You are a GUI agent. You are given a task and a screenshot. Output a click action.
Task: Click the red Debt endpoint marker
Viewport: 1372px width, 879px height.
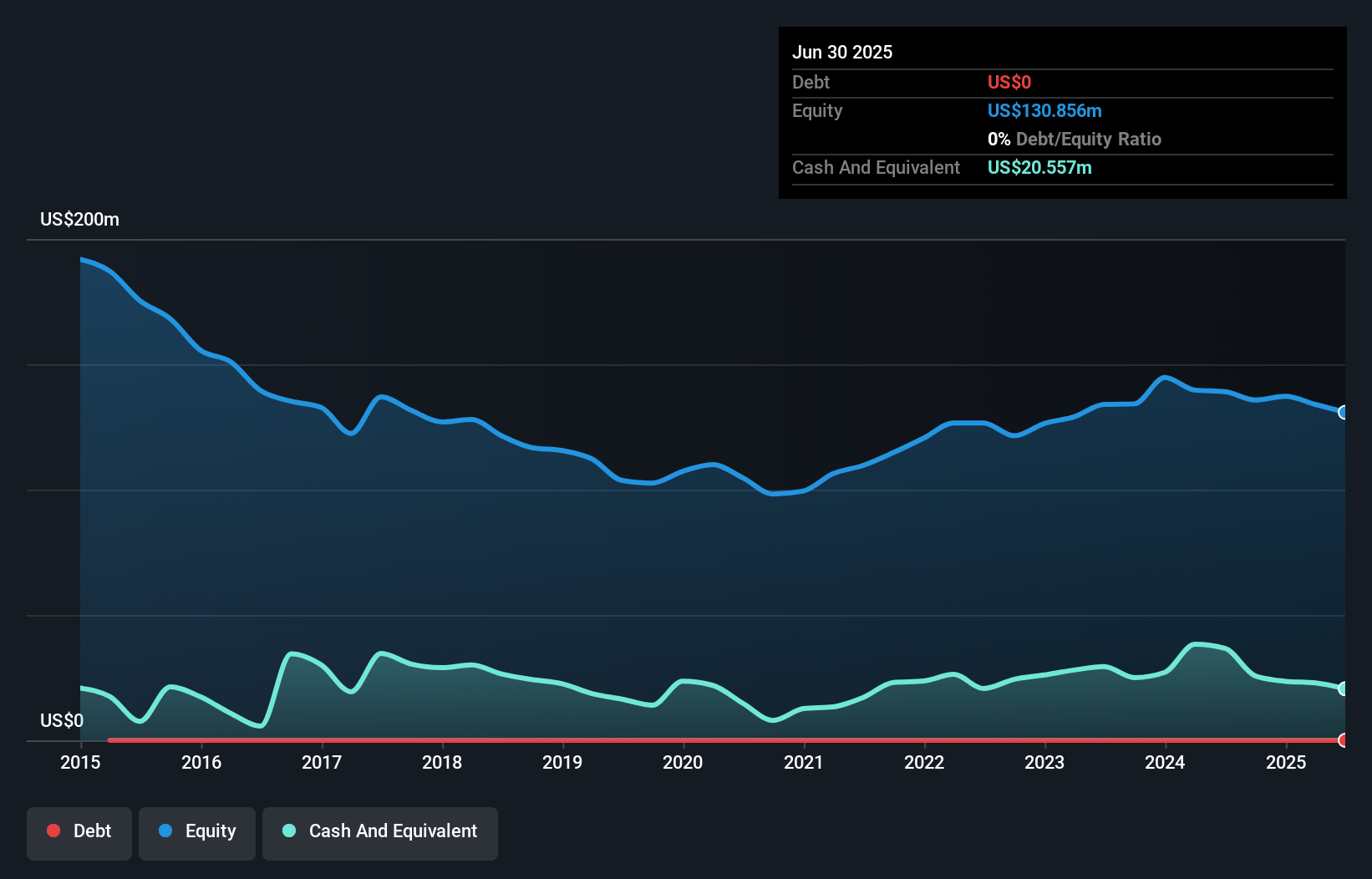1343,740
